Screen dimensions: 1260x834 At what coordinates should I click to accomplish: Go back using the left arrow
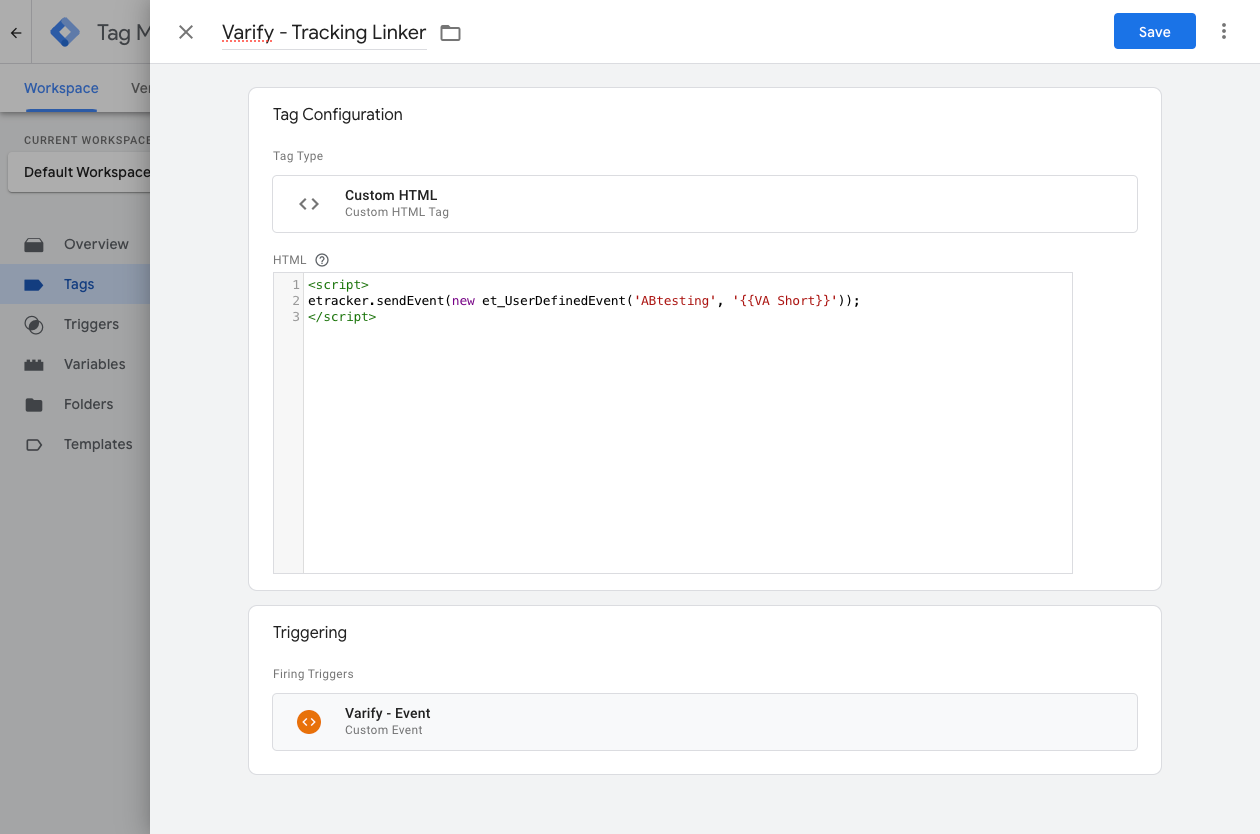coord(16,33)
